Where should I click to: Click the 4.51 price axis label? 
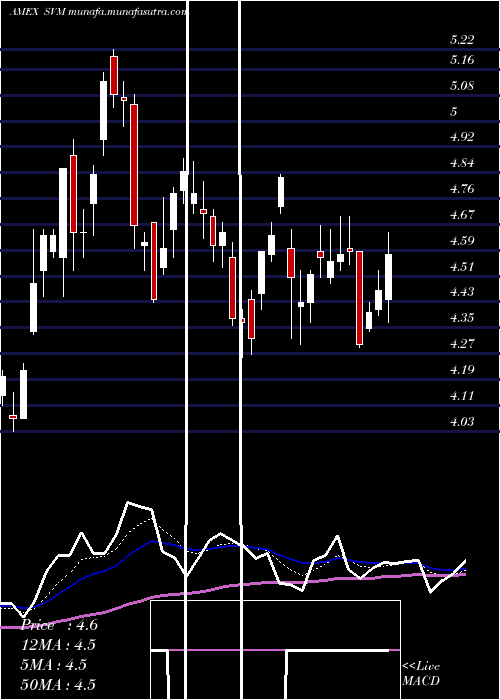462,266
